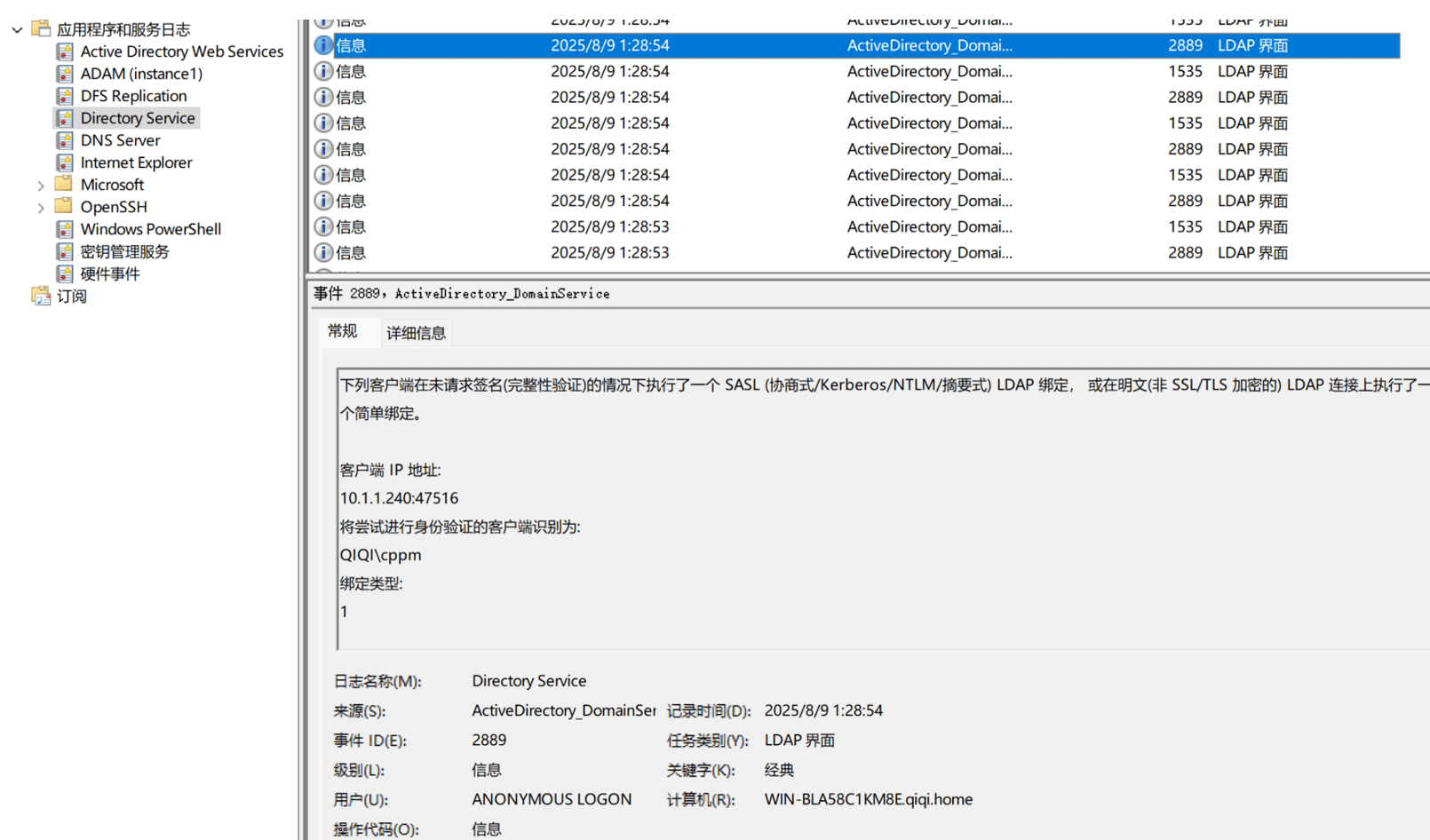Open the DFS Replication log
Image resolution: width=1430 pixels, height=840 pixels.
point(134,96)
